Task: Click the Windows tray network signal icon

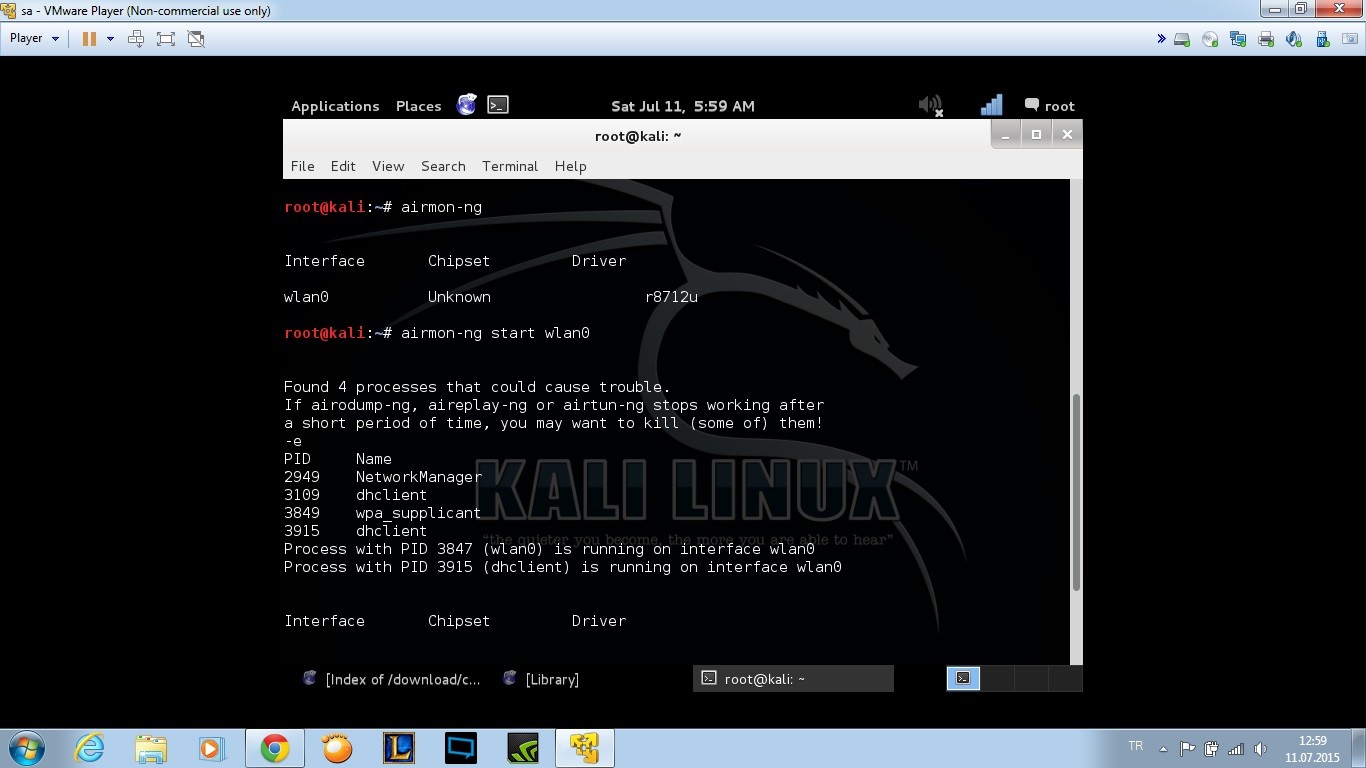Action: (1236, 748)
